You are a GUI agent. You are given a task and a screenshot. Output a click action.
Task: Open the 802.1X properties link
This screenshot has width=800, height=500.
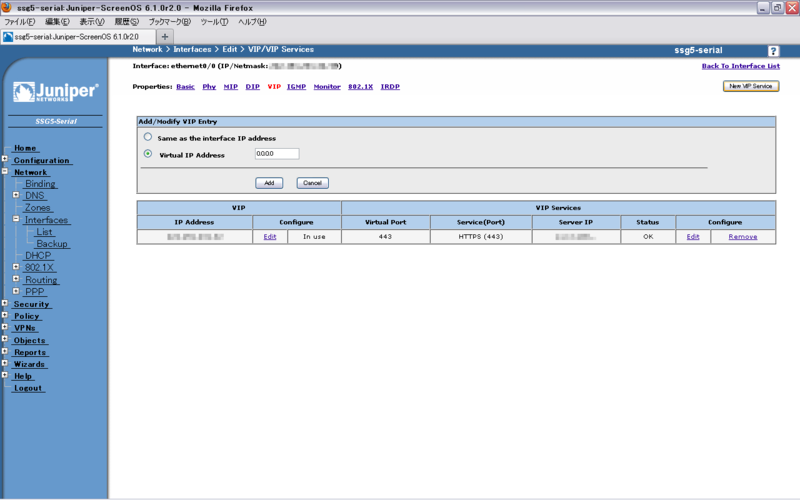pos(360,87)
